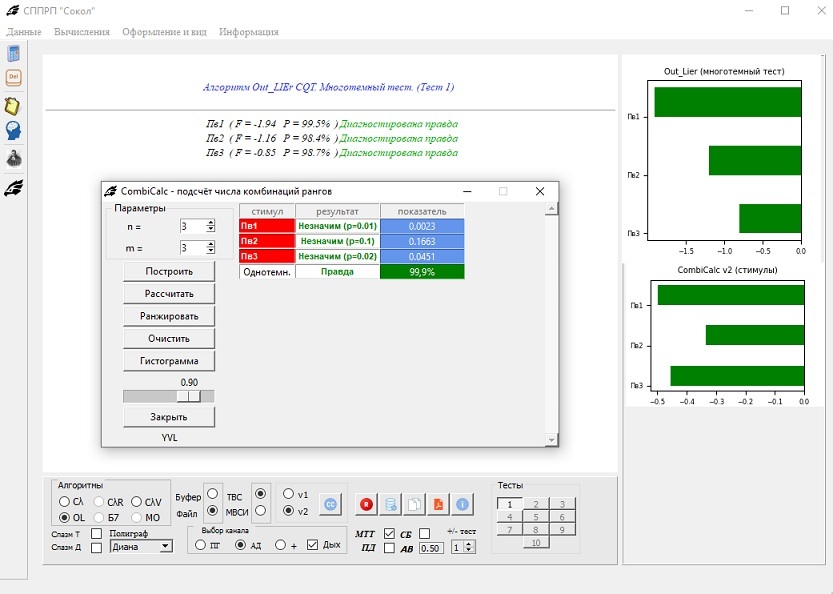The width and height of the screenshot is (833, 594).
Task: Click the orange PDF export icon
Action: pyautogui.click(x=438, y=505)
